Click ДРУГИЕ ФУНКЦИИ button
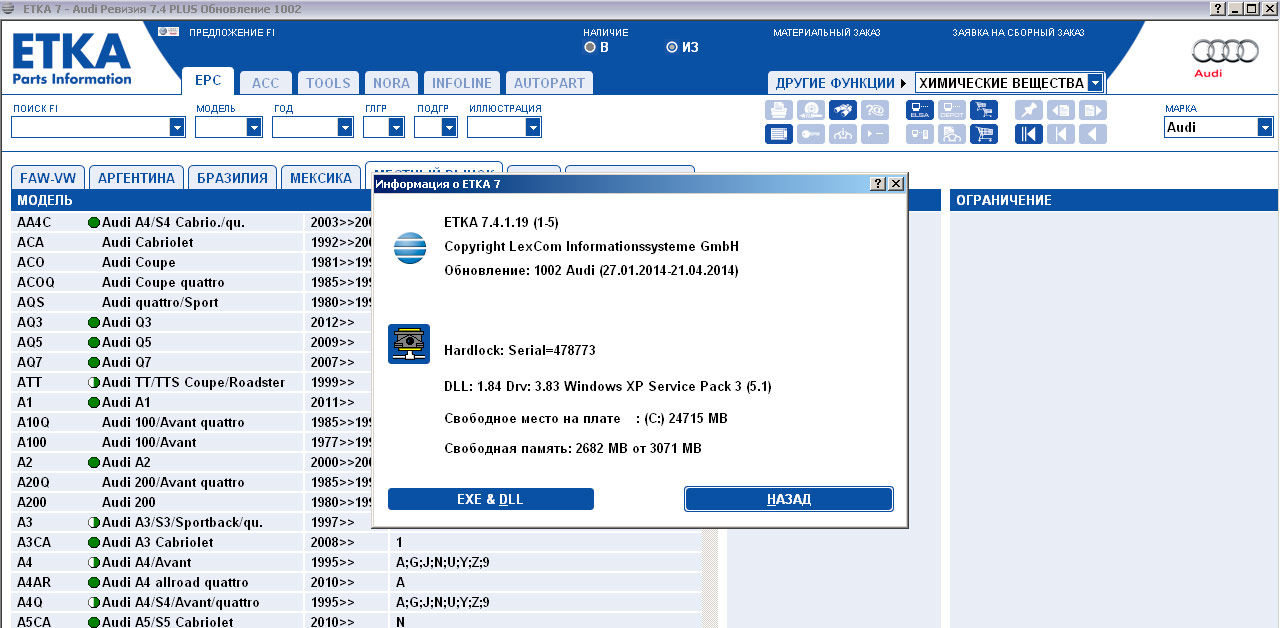The width and height of the screenshot is (1280, 628). pyautogui.click(x=840, y=83)
